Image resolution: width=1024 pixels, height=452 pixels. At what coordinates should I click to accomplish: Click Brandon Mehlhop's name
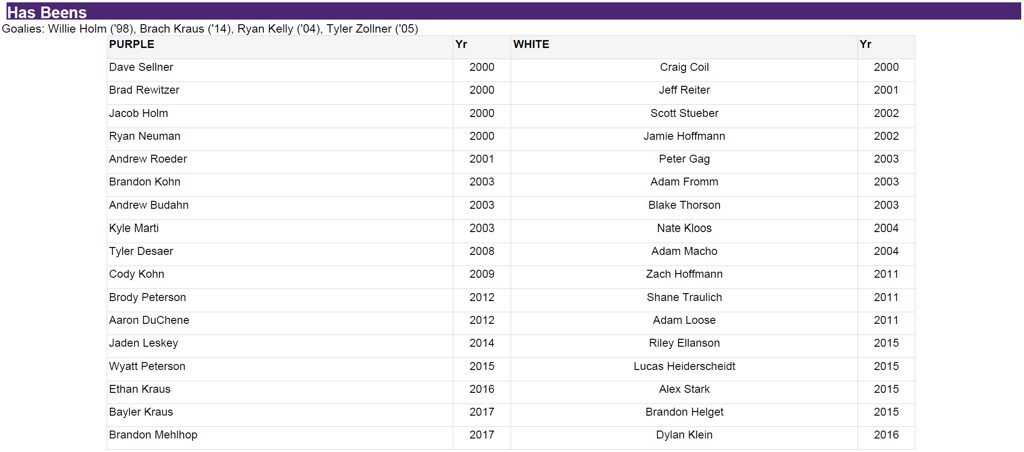click(153, 436)
